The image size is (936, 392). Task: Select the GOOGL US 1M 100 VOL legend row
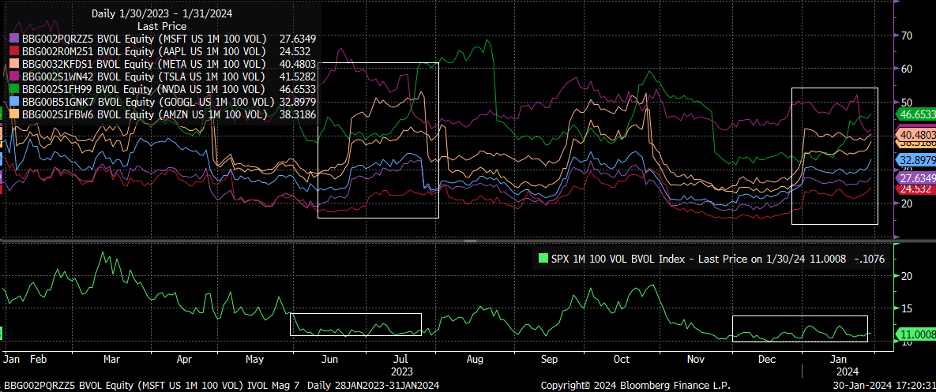(164, 101)
